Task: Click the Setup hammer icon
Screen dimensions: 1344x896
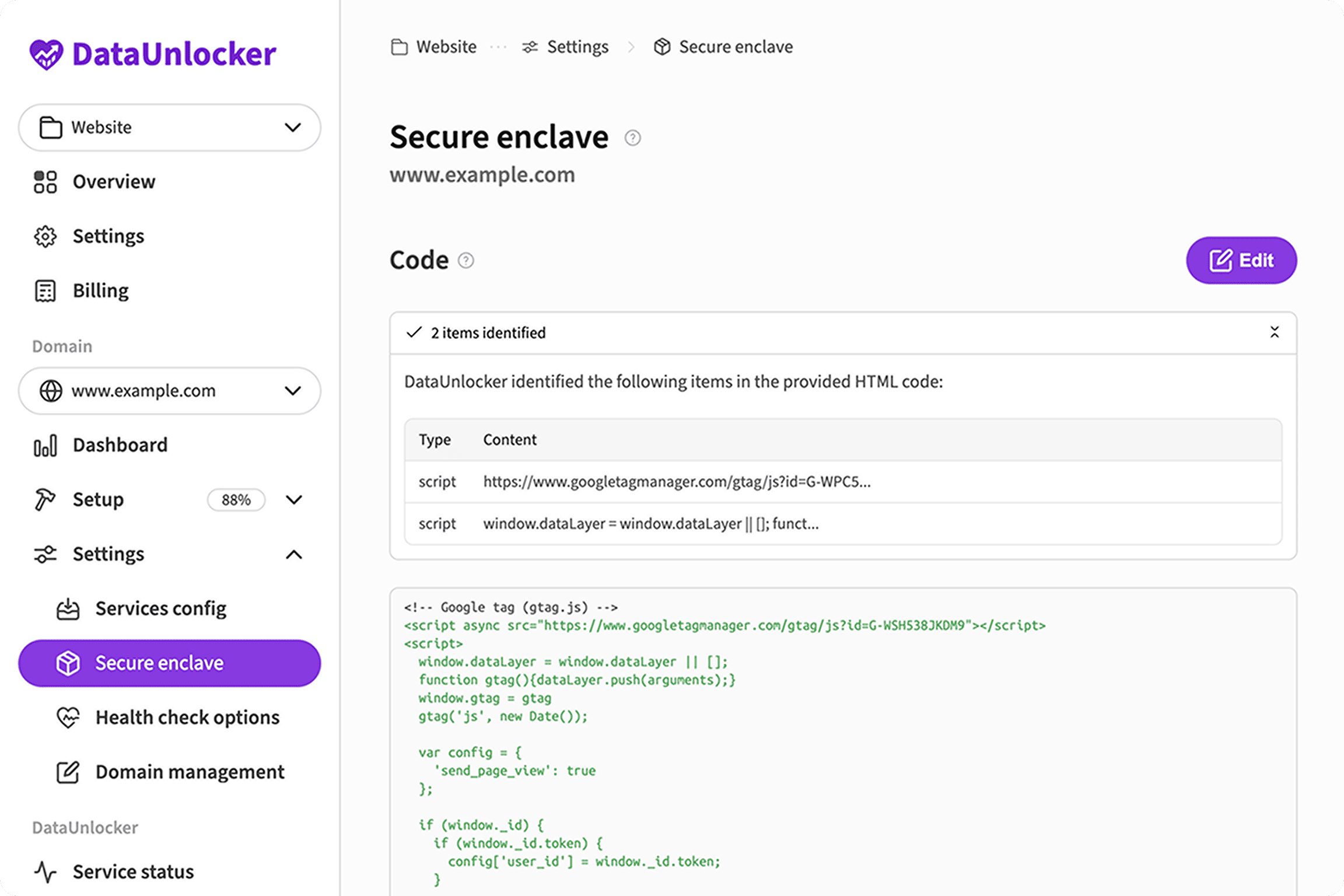Action: click(44, 499)
